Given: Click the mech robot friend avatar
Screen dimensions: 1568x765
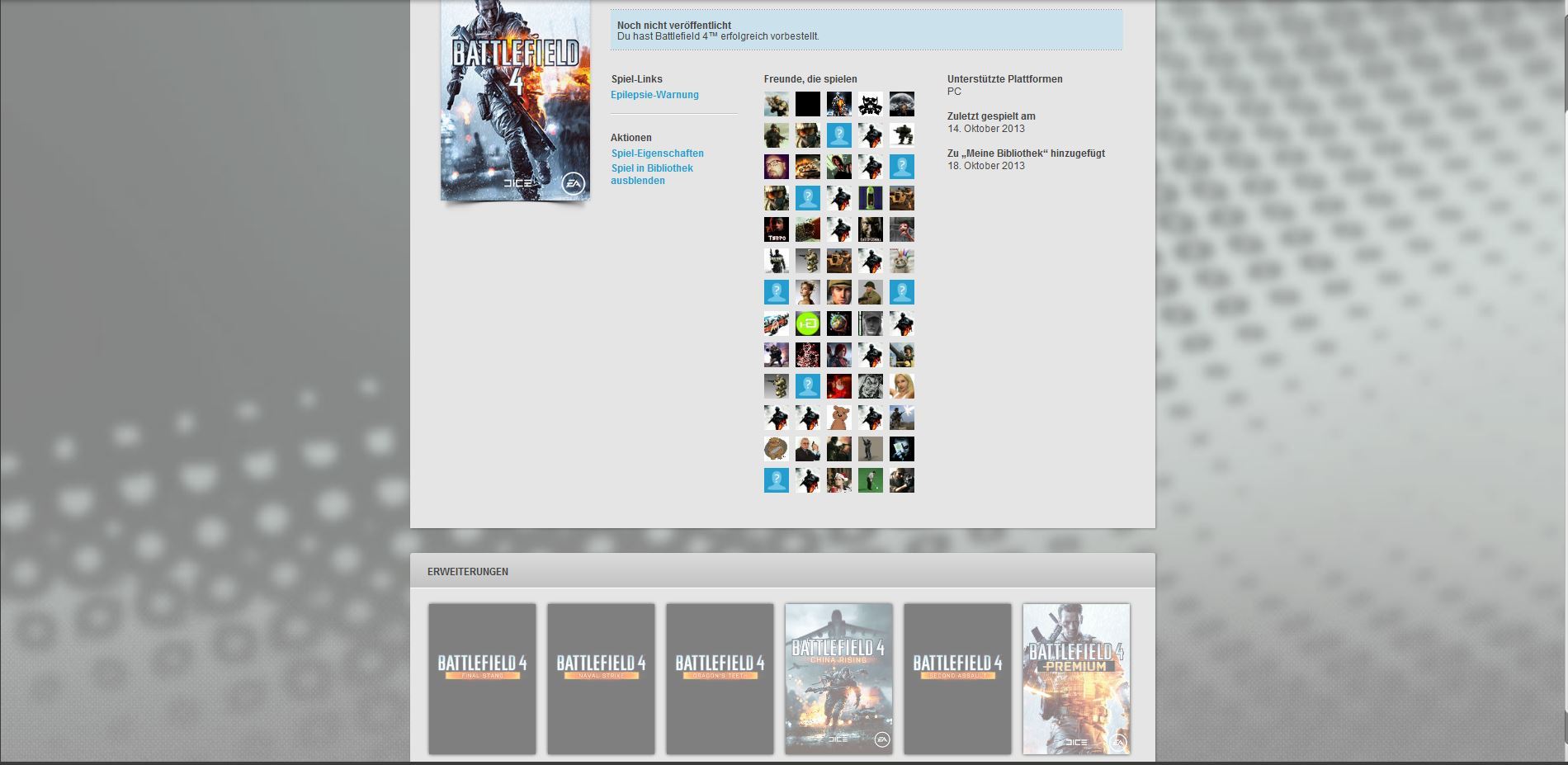Looking at the screenshot, I should [x=902, y=135].
